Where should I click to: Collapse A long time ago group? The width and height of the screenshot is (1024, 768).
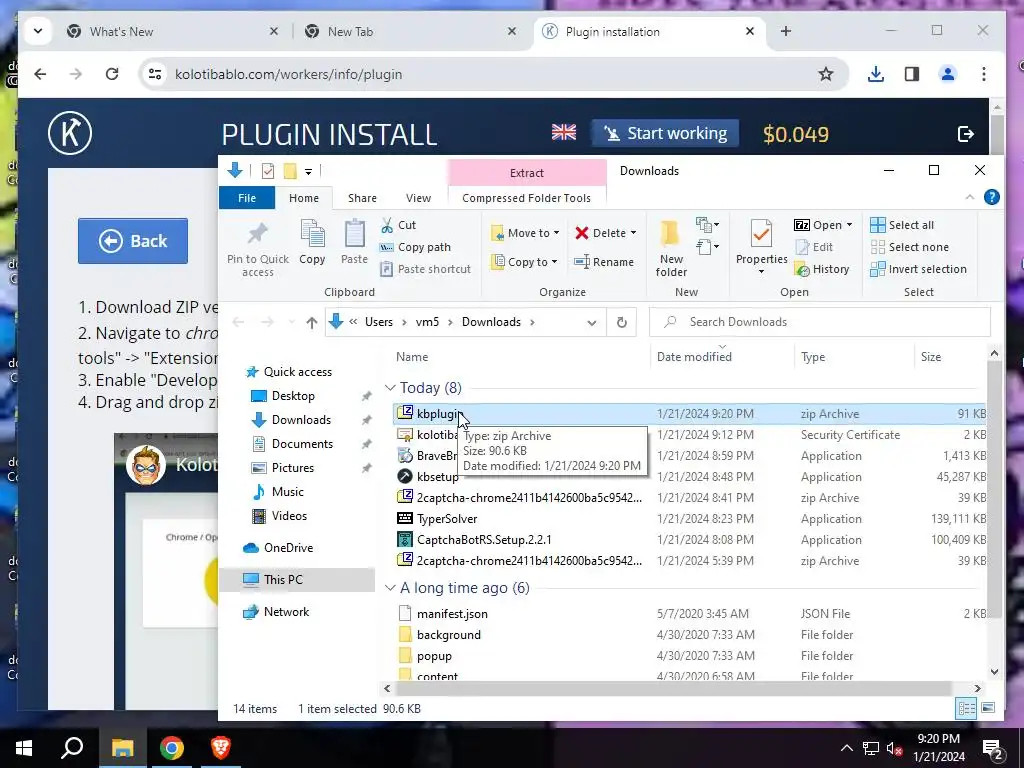tap(390, 588)
